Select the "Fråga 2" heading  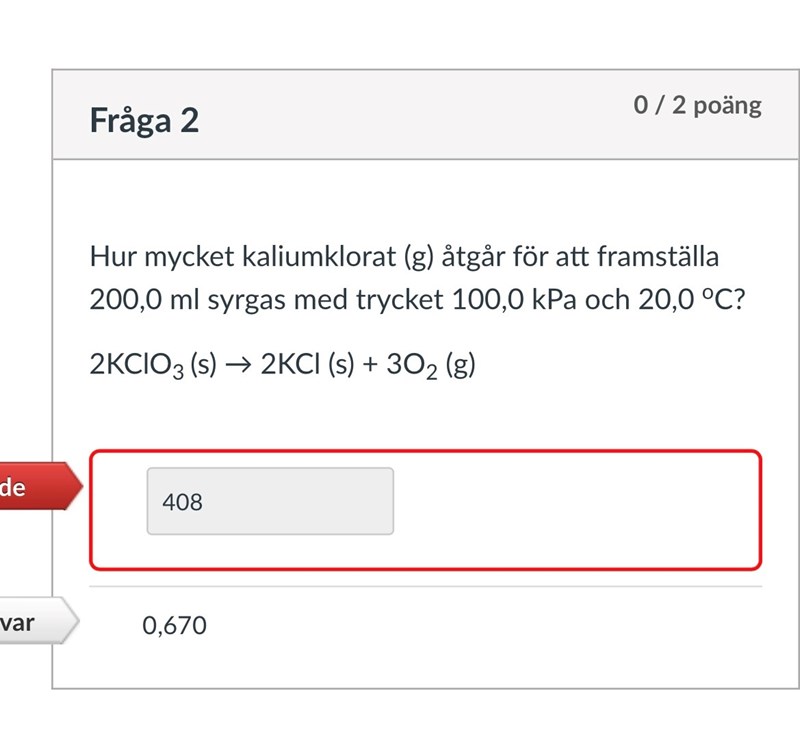coord(145,120)
